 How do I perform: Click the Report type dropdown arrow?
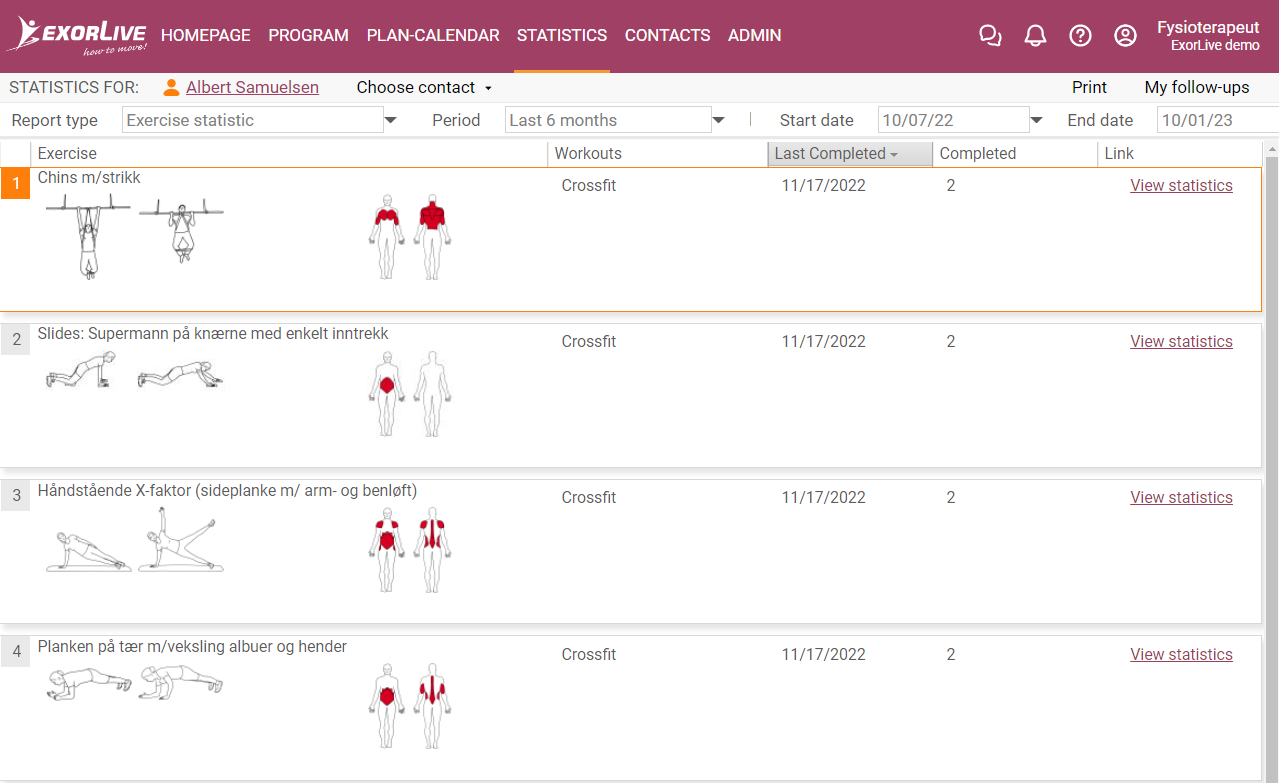click(391, 120)
